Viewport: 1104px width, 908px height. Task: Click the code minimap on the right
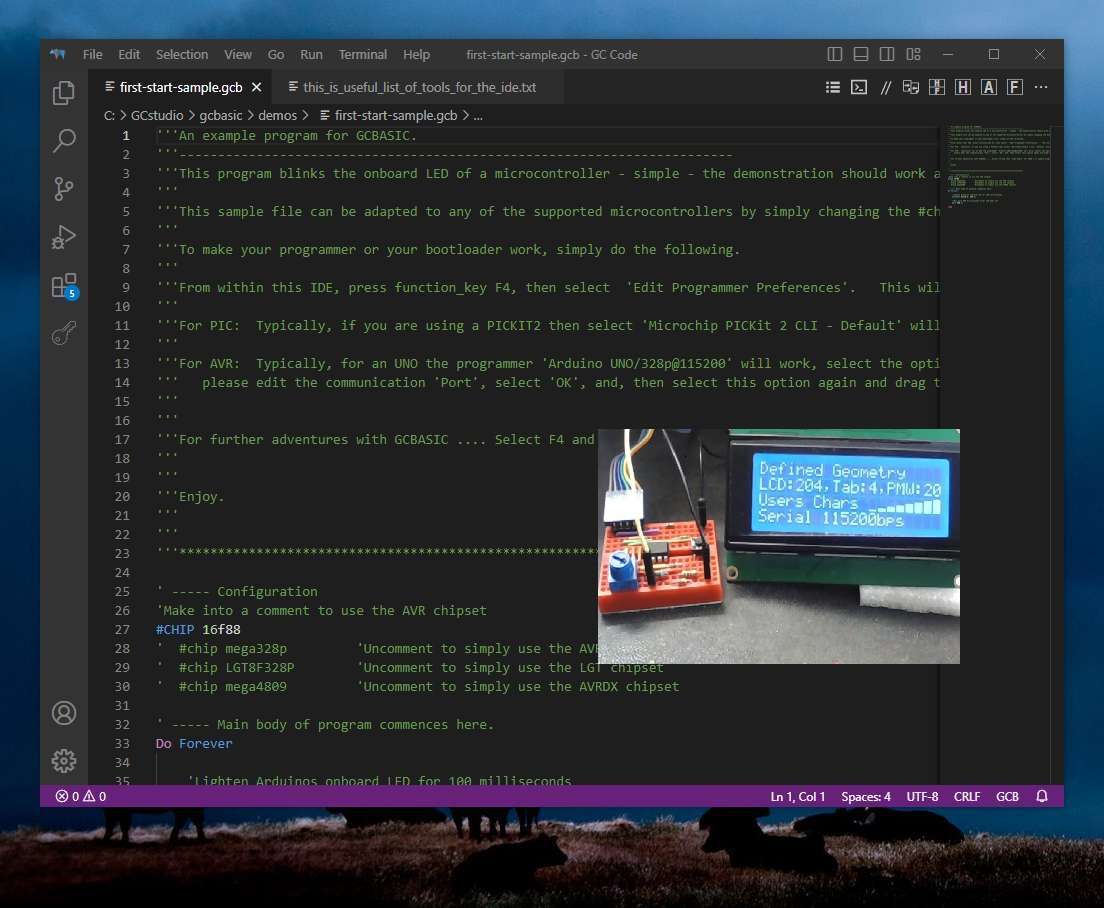(x=999, y=166)
